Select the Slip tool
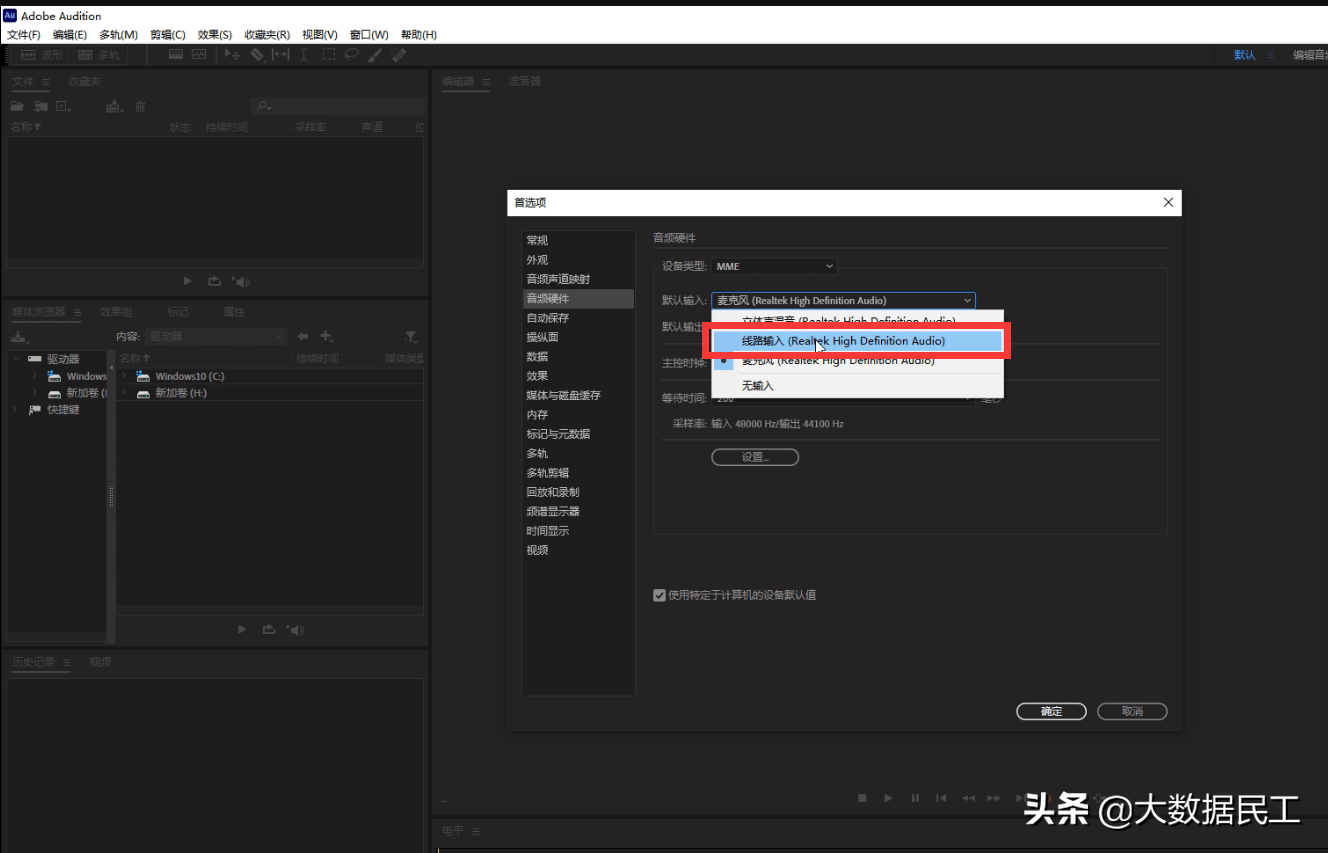Image resolution: width=1328 pixels, height=853 pixels. click(281, 55)
